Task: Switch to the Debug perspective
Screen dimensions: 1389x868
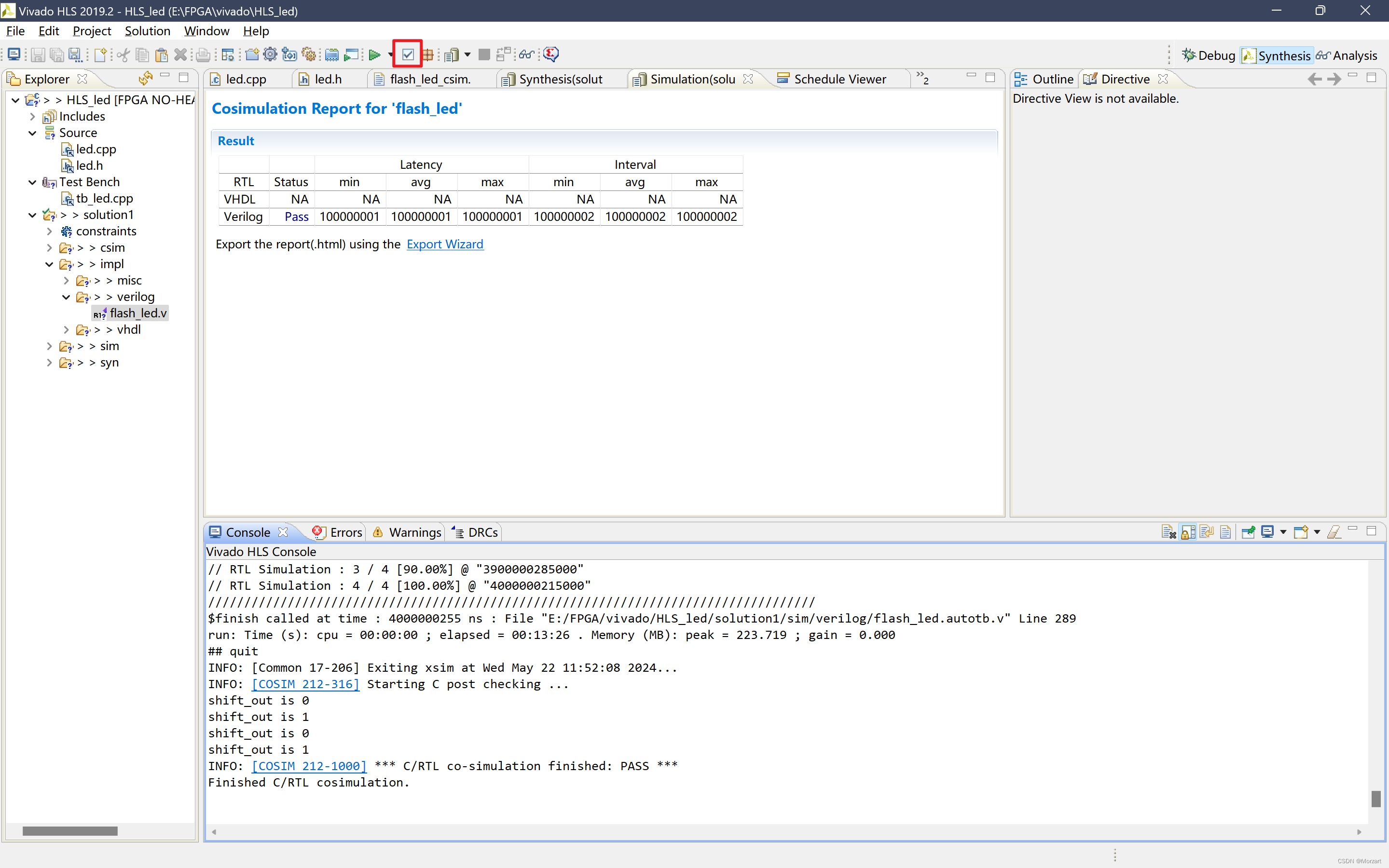Action: [x=1208, y=55]
